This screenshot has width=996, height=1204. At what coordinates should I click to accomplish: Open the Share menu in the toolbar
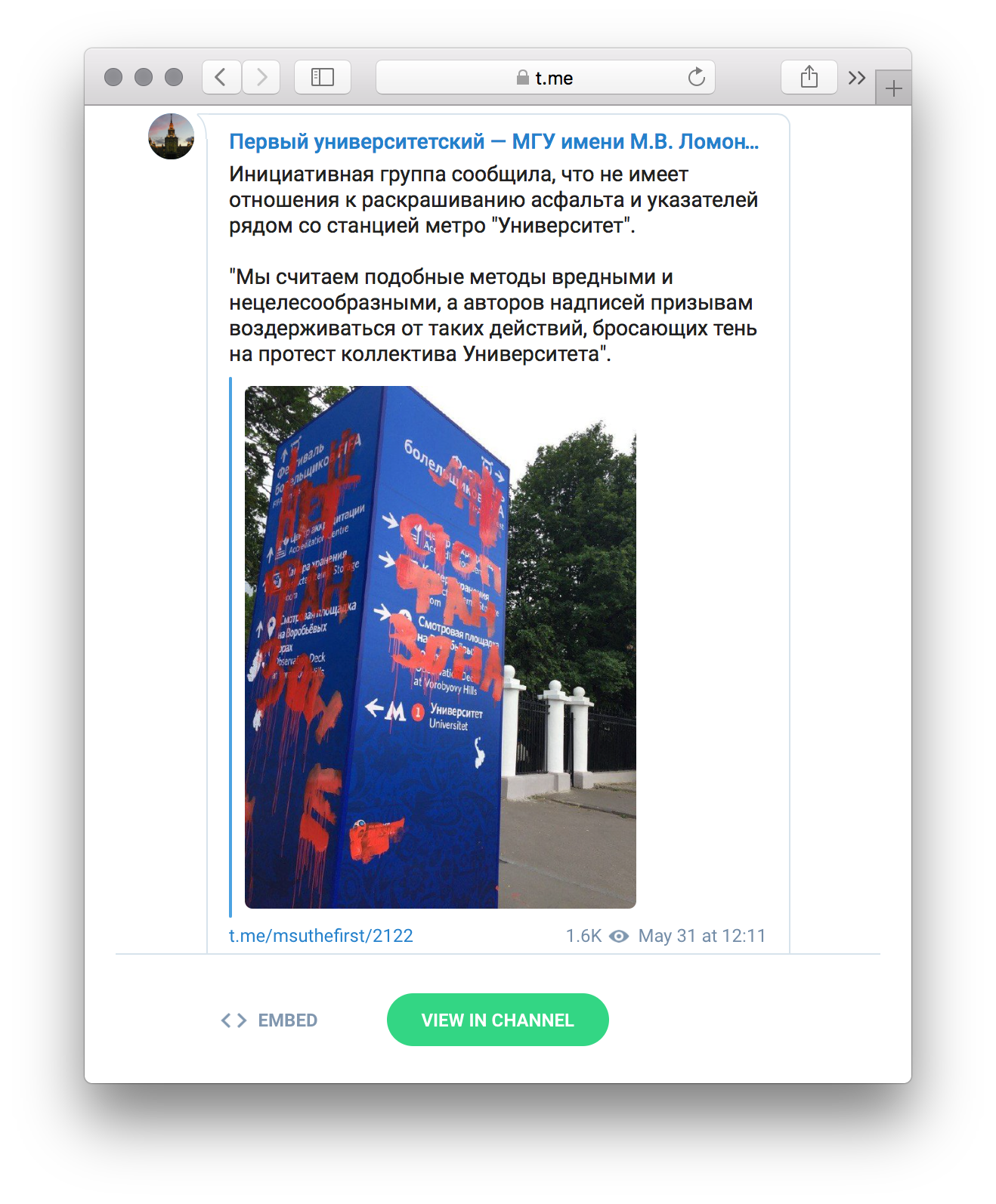(809, 77)
